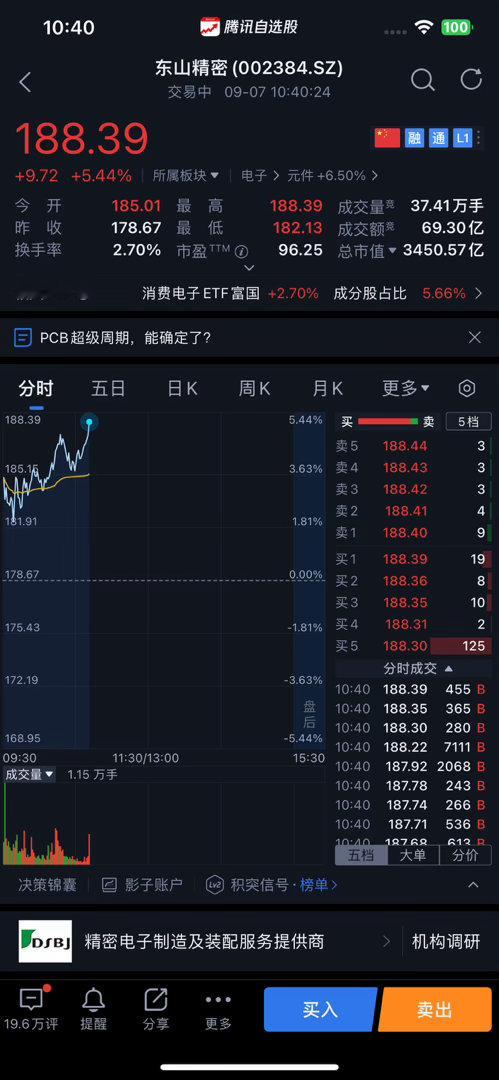Open the 19.6万评 comments icon

pyautogui.click(x=30, y=999)
